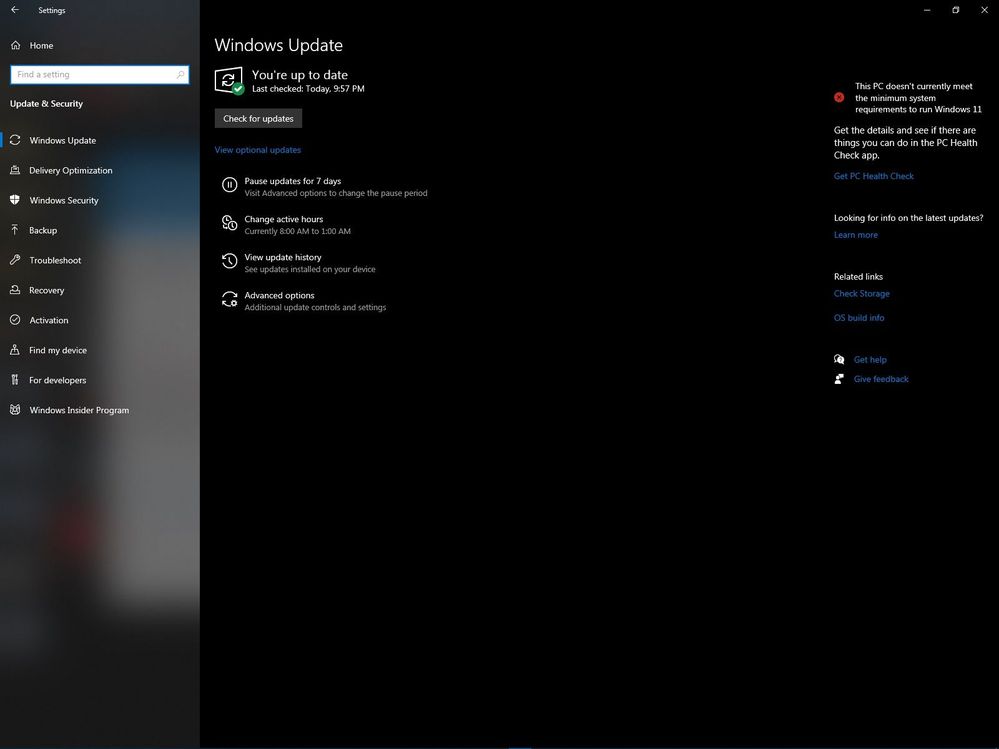999x749 pixels.
Task: Click the Get help chat icon
Action: pos(839,359)
